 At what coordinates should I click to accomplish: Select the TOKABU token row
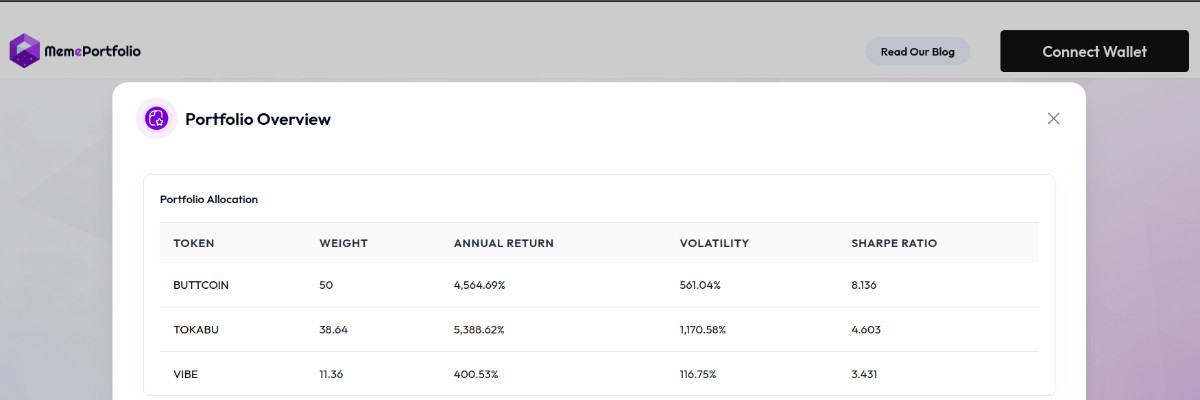(600, 329)
